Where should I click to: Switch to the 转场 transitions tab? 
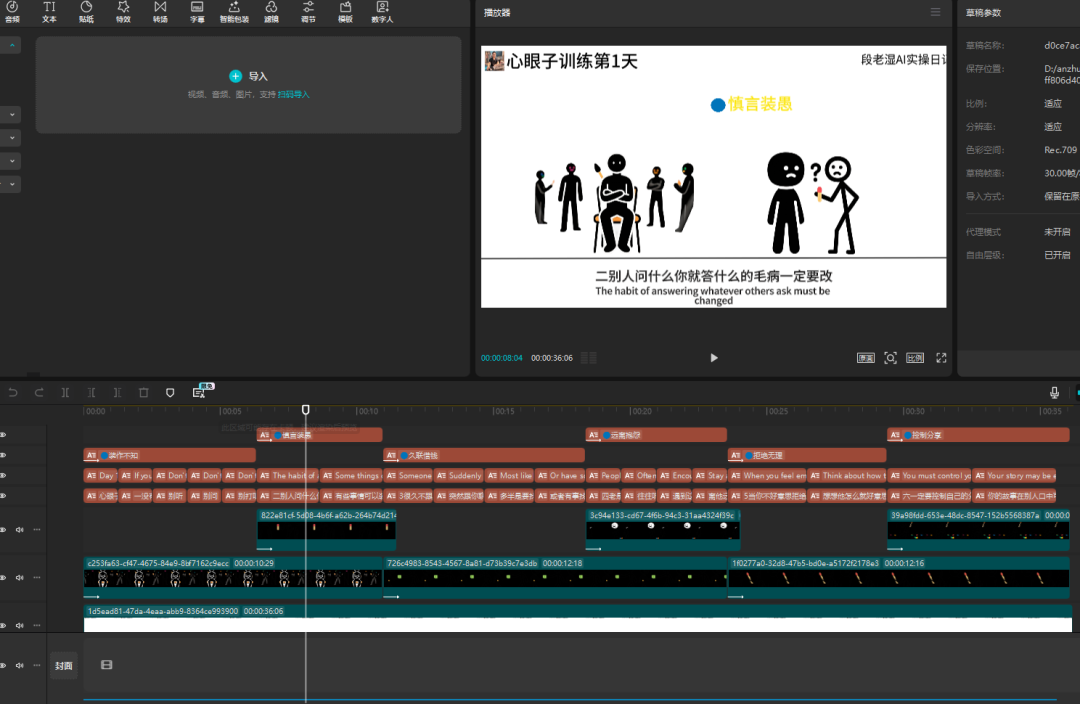[160, 11]
